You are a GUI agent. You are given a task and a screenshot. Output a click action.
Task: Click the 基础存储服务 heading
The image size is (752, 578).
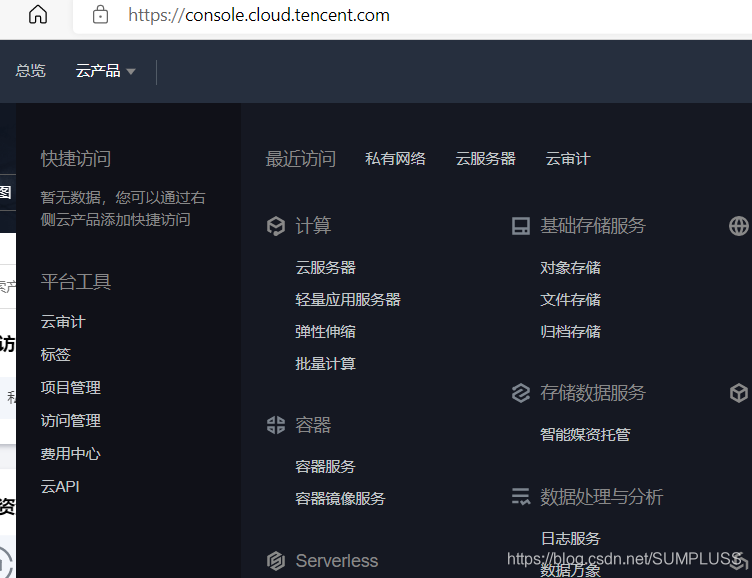tap(593, 226)
